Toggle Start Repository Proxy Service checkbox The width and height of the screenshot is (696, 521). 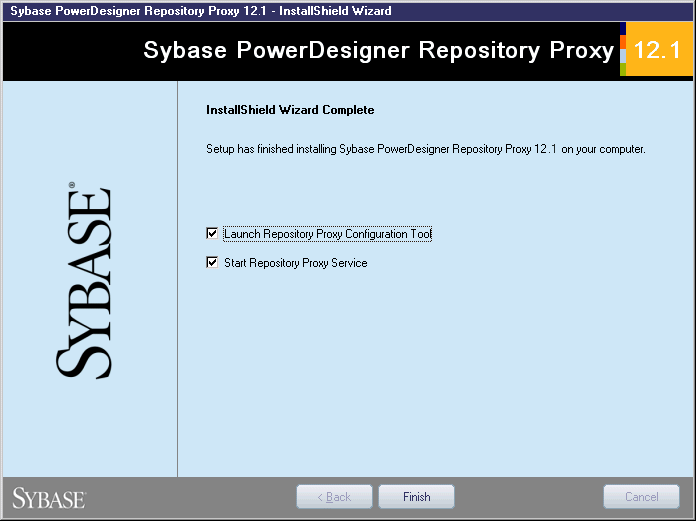[x=212, y=263]
